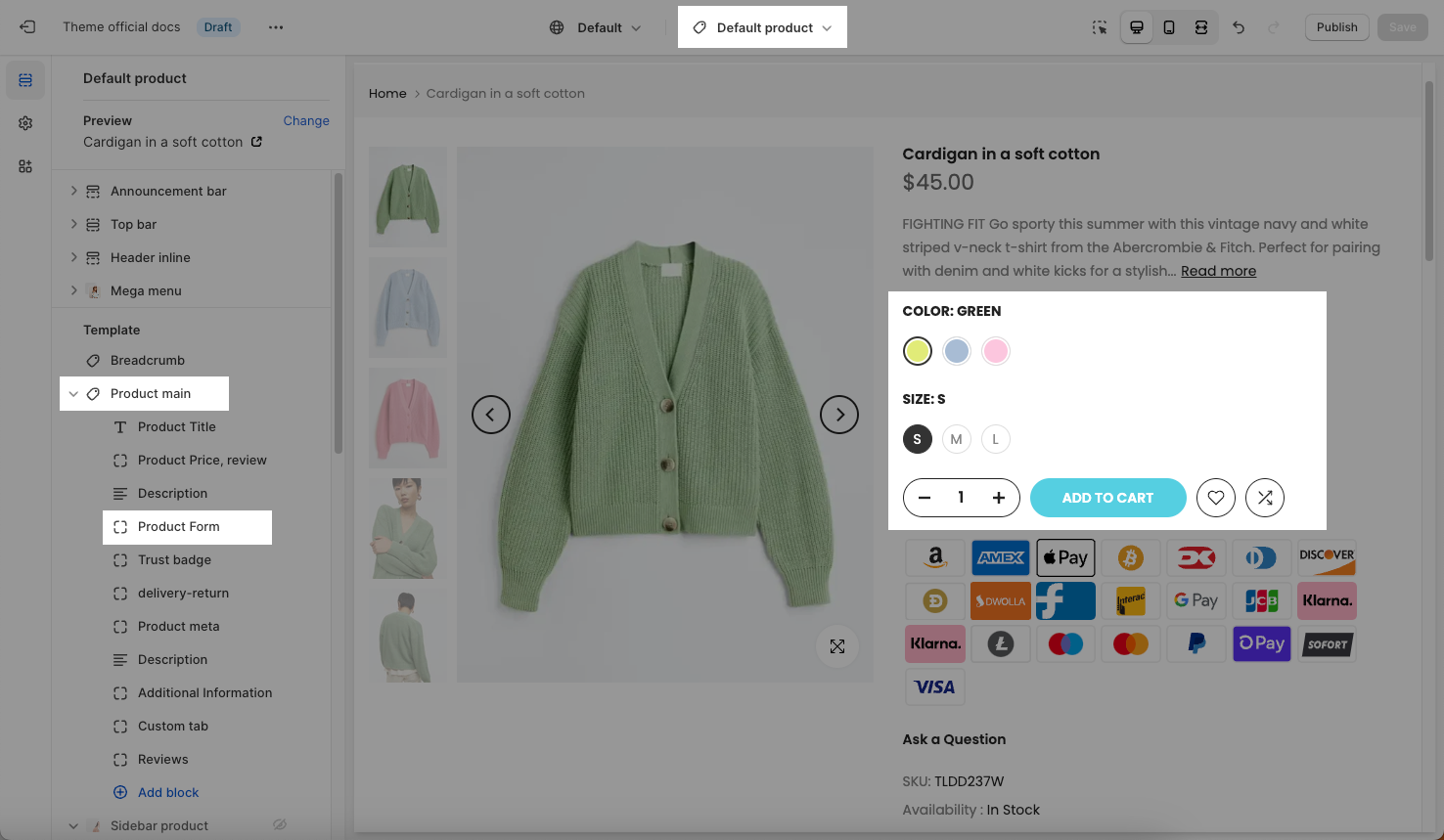Expand the Top bar section
The height and width of the screenshot is (840, 1444).
tap(73, 224)
